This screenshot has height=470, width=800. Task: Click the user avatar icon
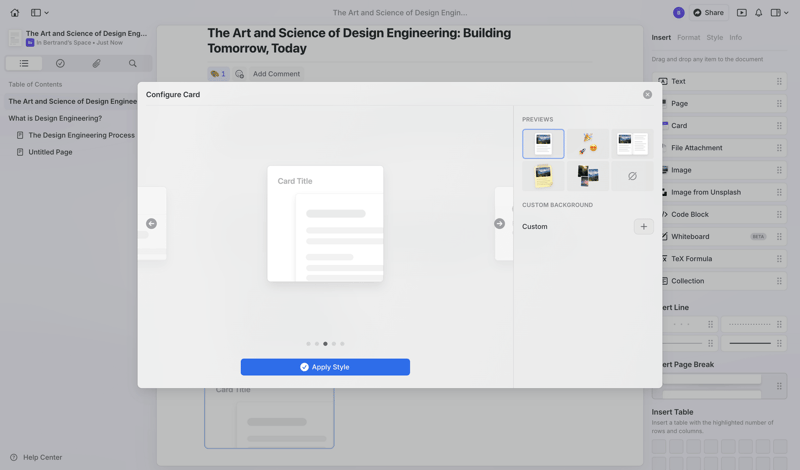(679, 13)
